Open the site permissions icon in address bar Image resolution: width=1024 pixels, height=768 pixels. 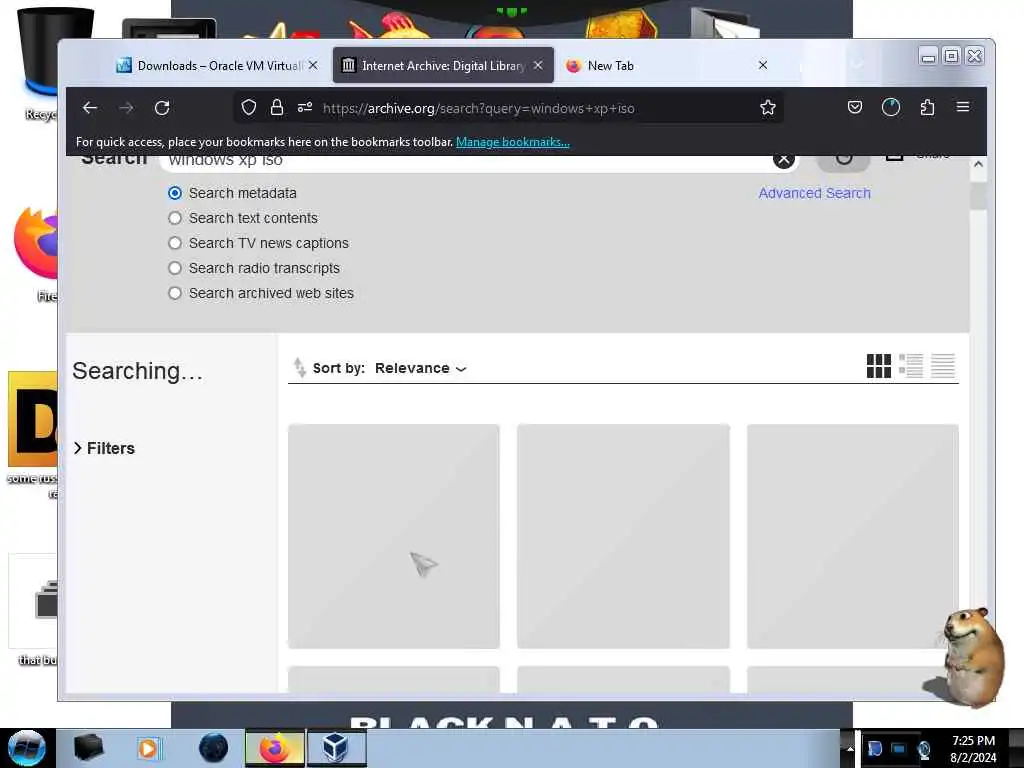(x=305, y=107)
